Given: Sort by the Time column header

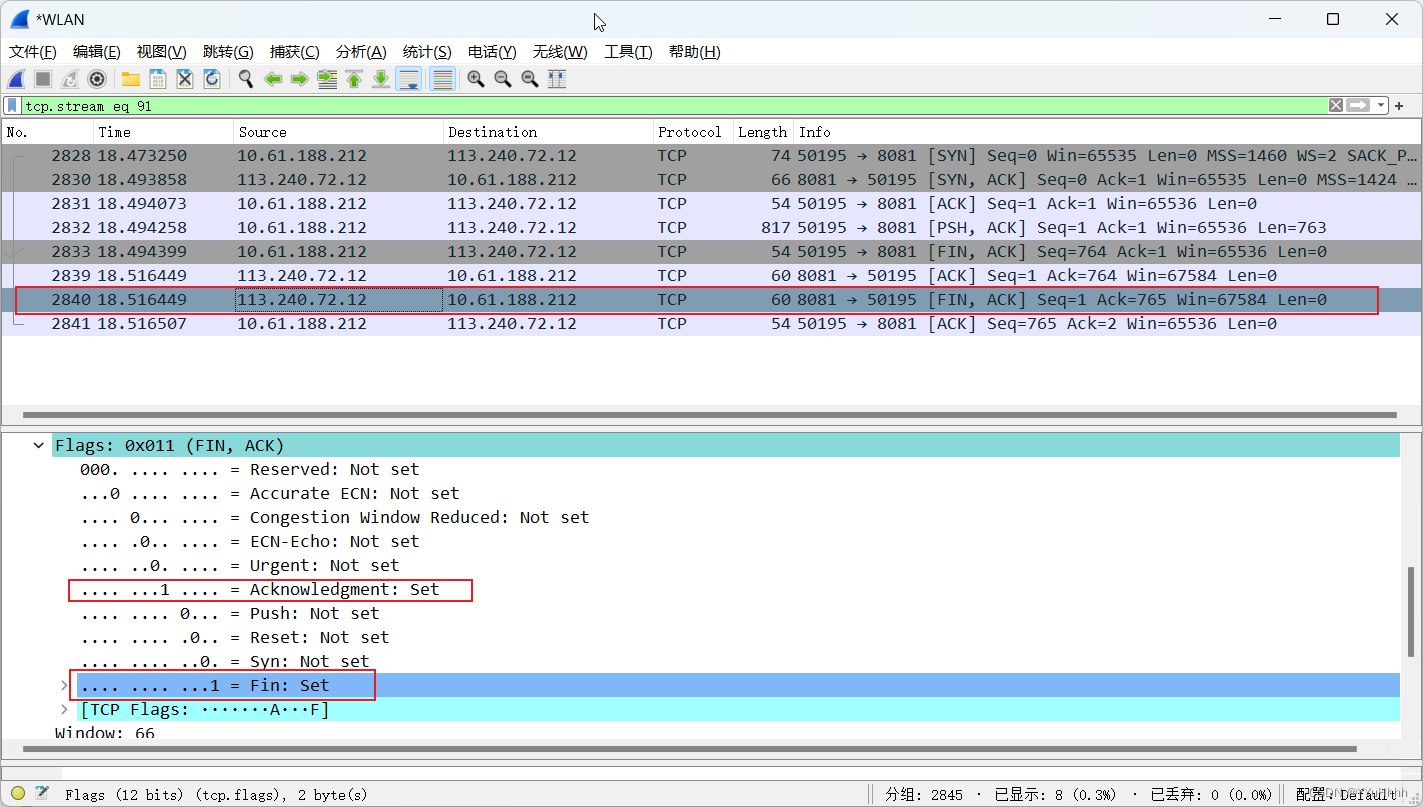Looking at the screenshot, I should [x=164, y=132].
